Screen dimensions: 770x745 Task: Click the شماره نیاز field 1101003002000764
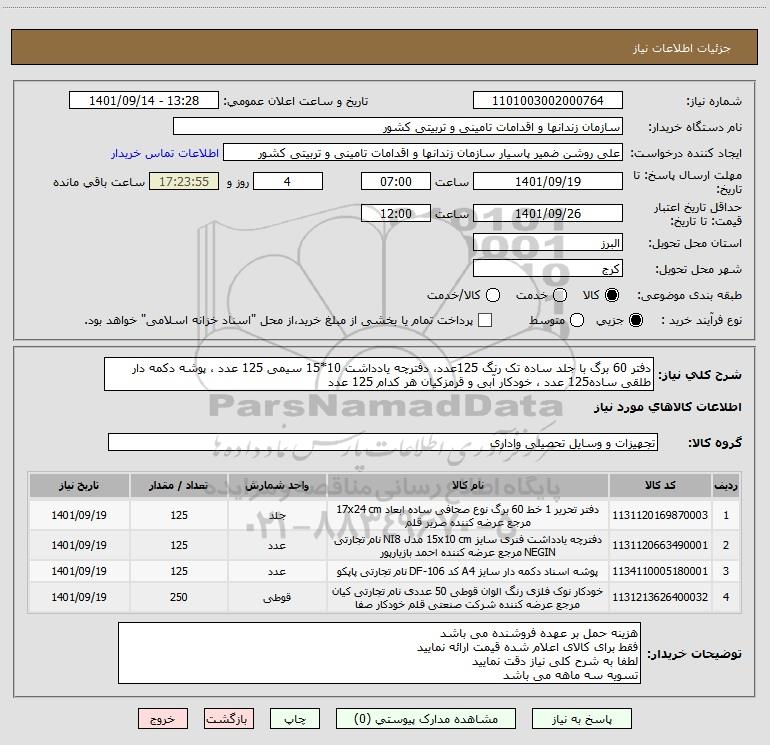point(548,100)
